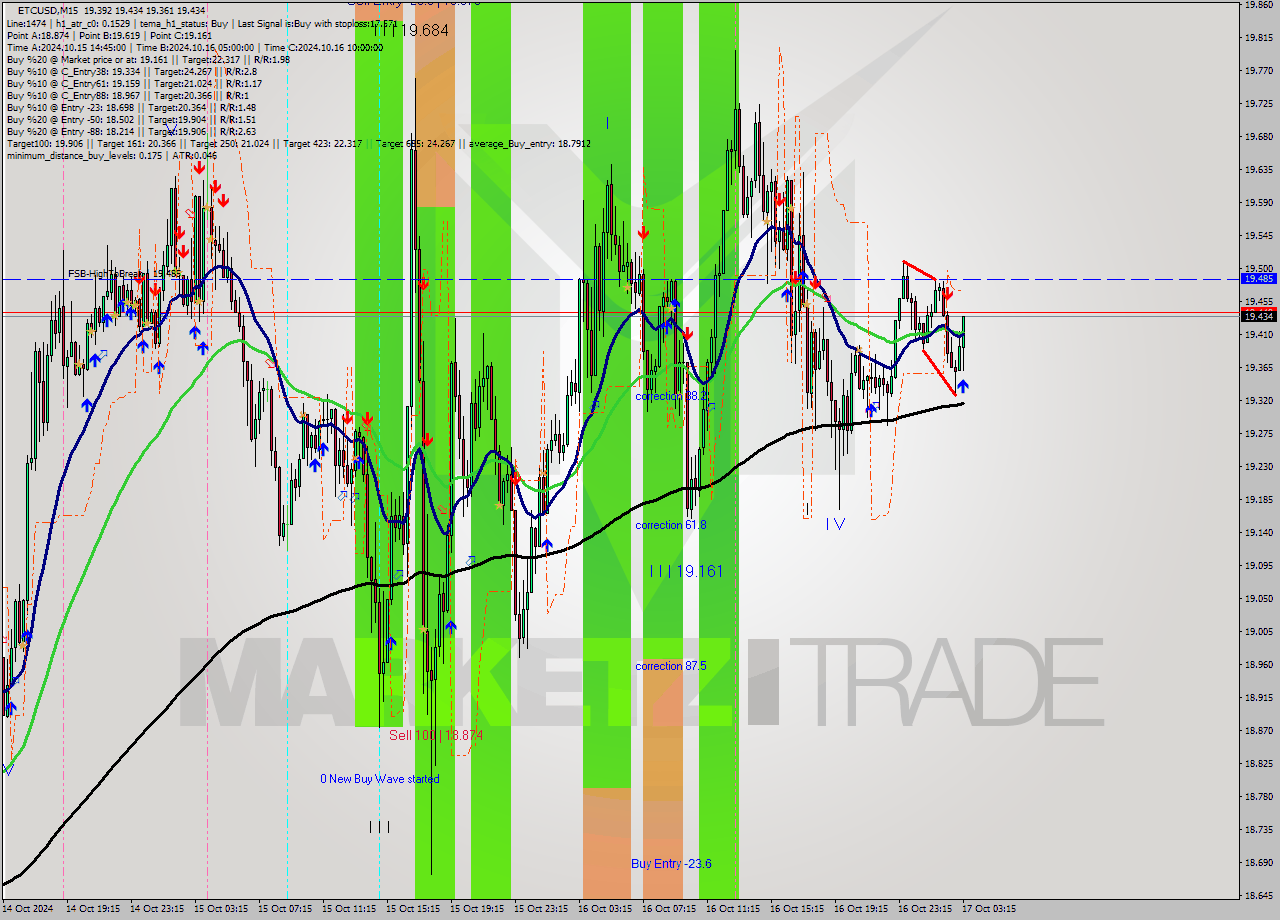Image resolution: width=1280 pixels, height=920 pixels.
Task: Click the '17 Oct 03:15' time label
Action: click(989, 909)
